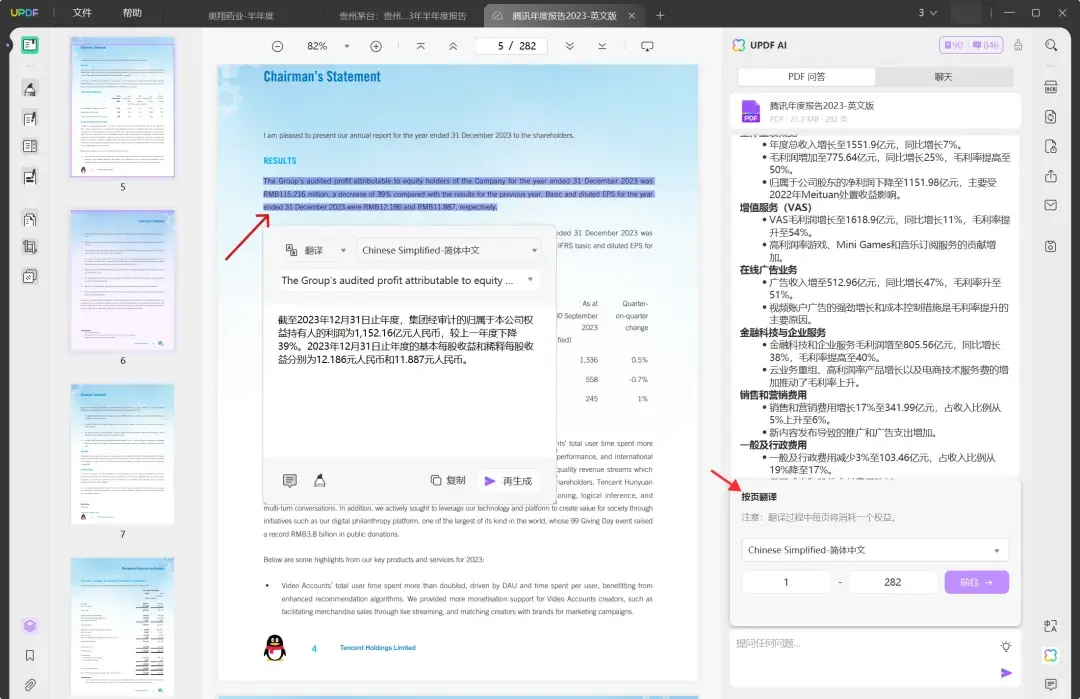Image resolution: width=1080 pixels, height=699 pixels.
Task: Open the Layers panel icon
Action: pos(30,625)
